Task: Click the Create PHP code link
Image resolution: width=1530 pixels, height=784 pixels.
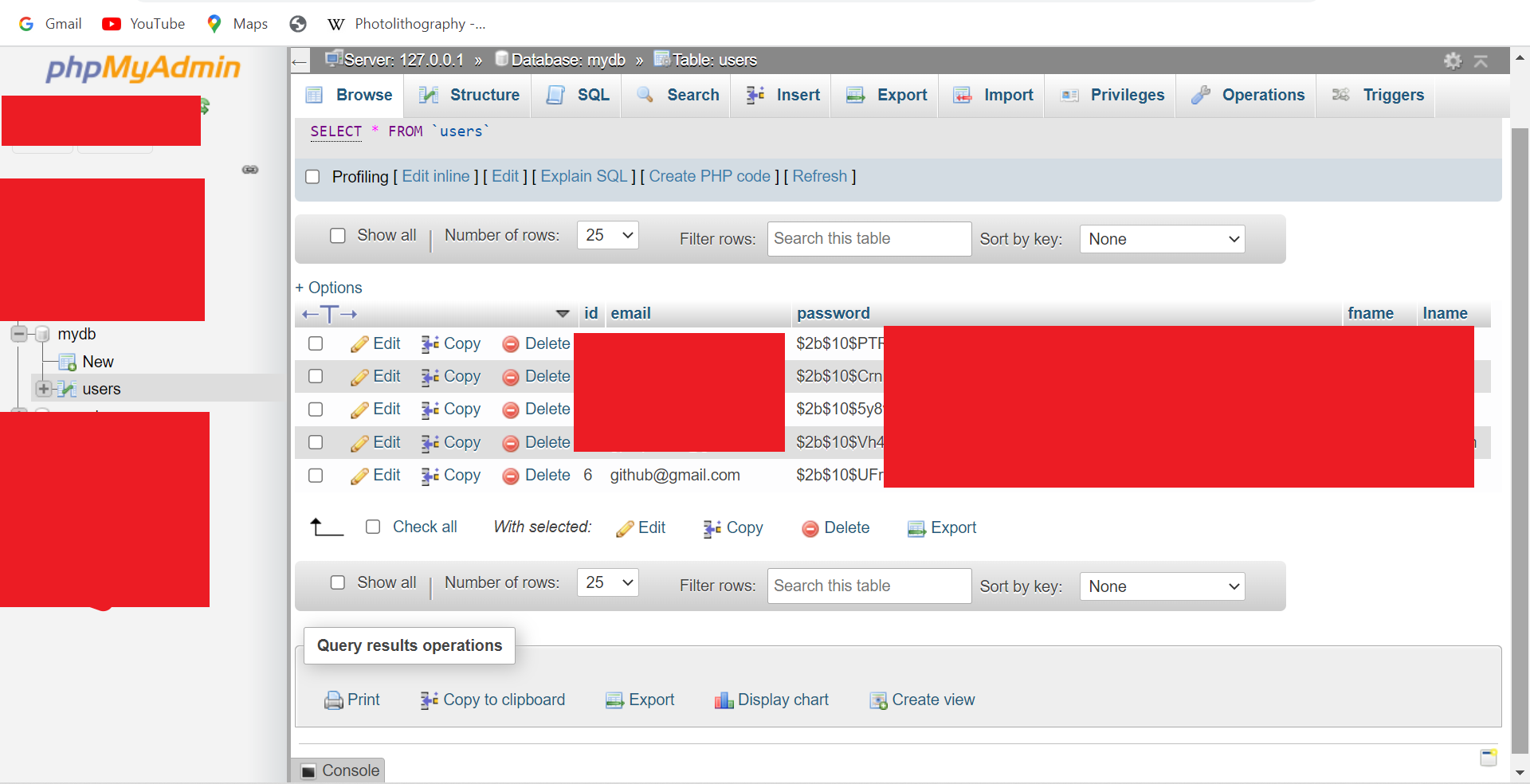Action: click(709, 176)
